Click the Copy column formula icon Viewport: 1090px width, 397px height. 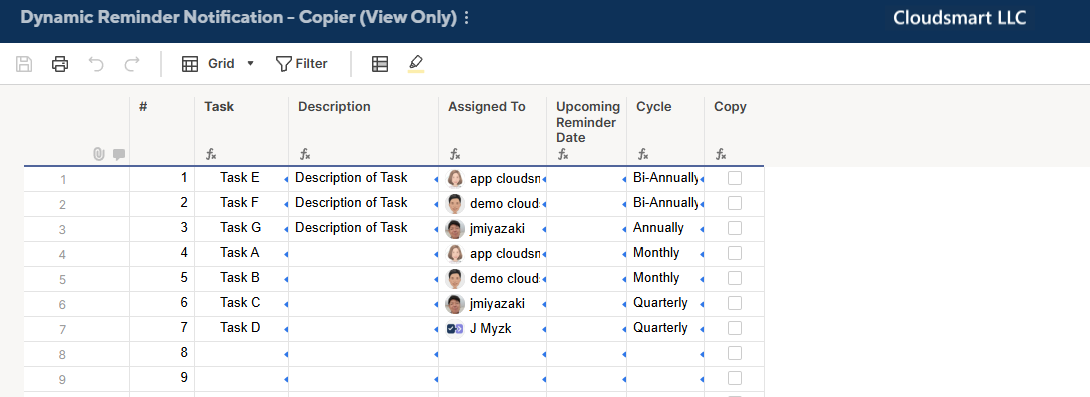721,154
